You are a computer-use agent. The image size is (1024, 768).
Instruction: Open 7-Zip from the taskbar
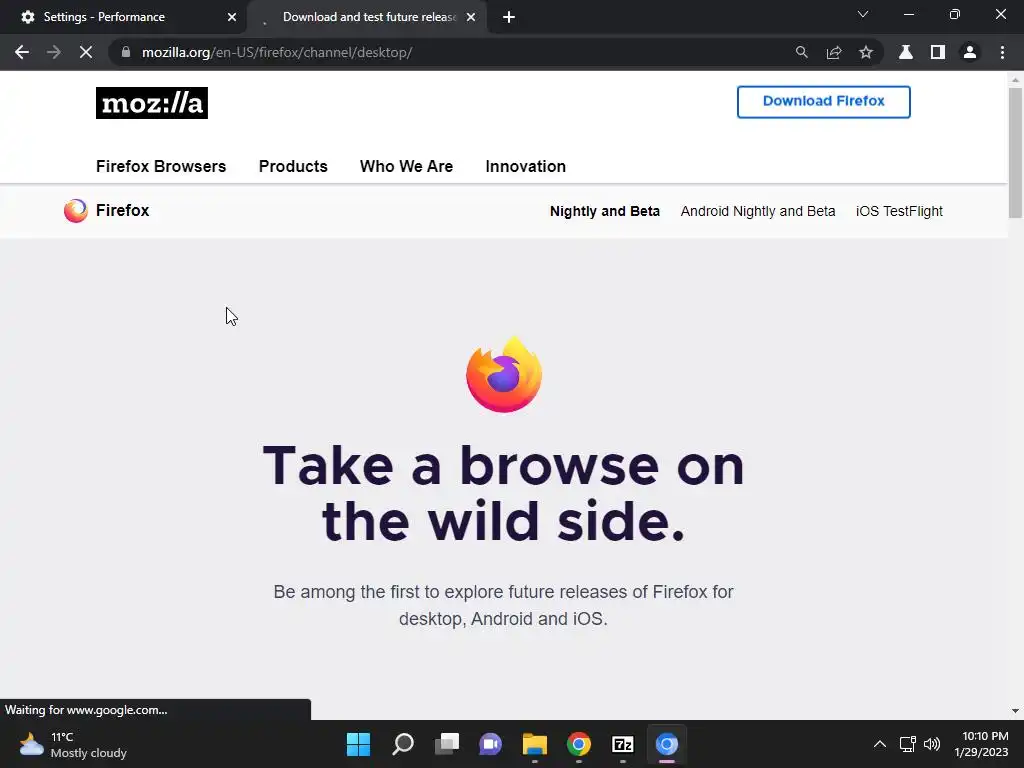(623, 744)
